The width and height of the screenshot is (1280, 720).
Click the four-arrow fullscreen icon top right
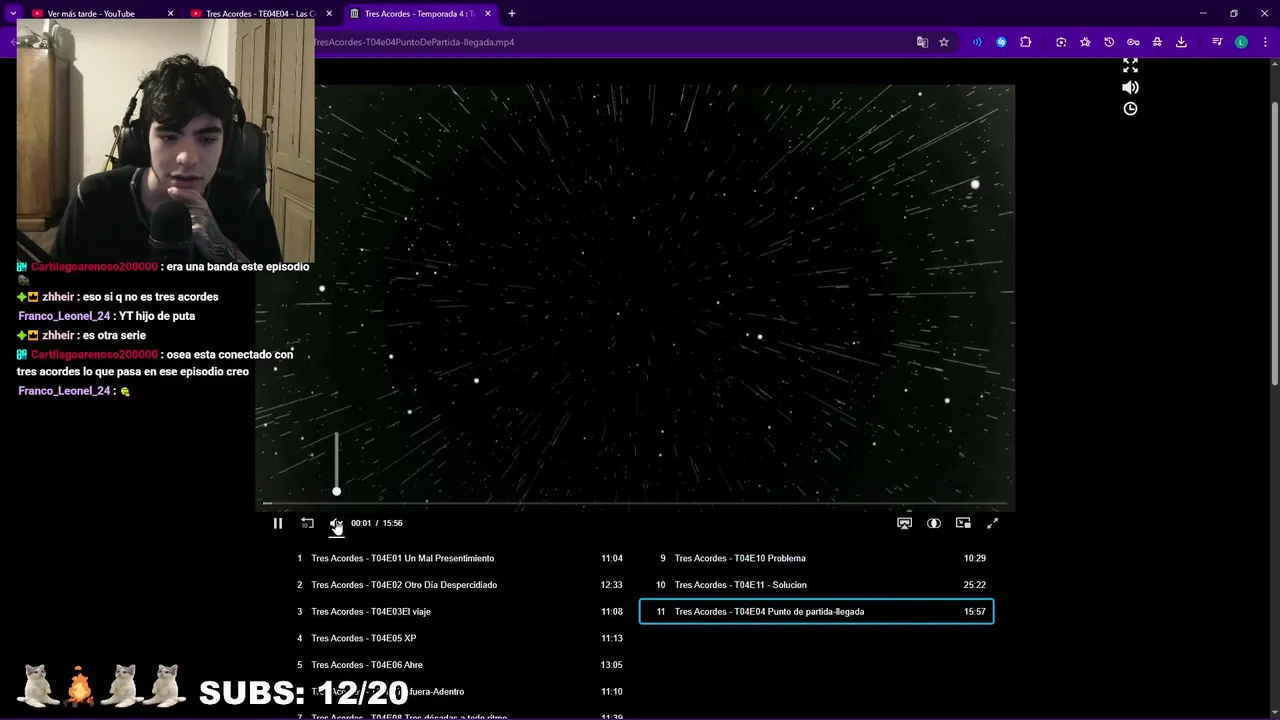pyautogui.click(x=1130, y=65)
